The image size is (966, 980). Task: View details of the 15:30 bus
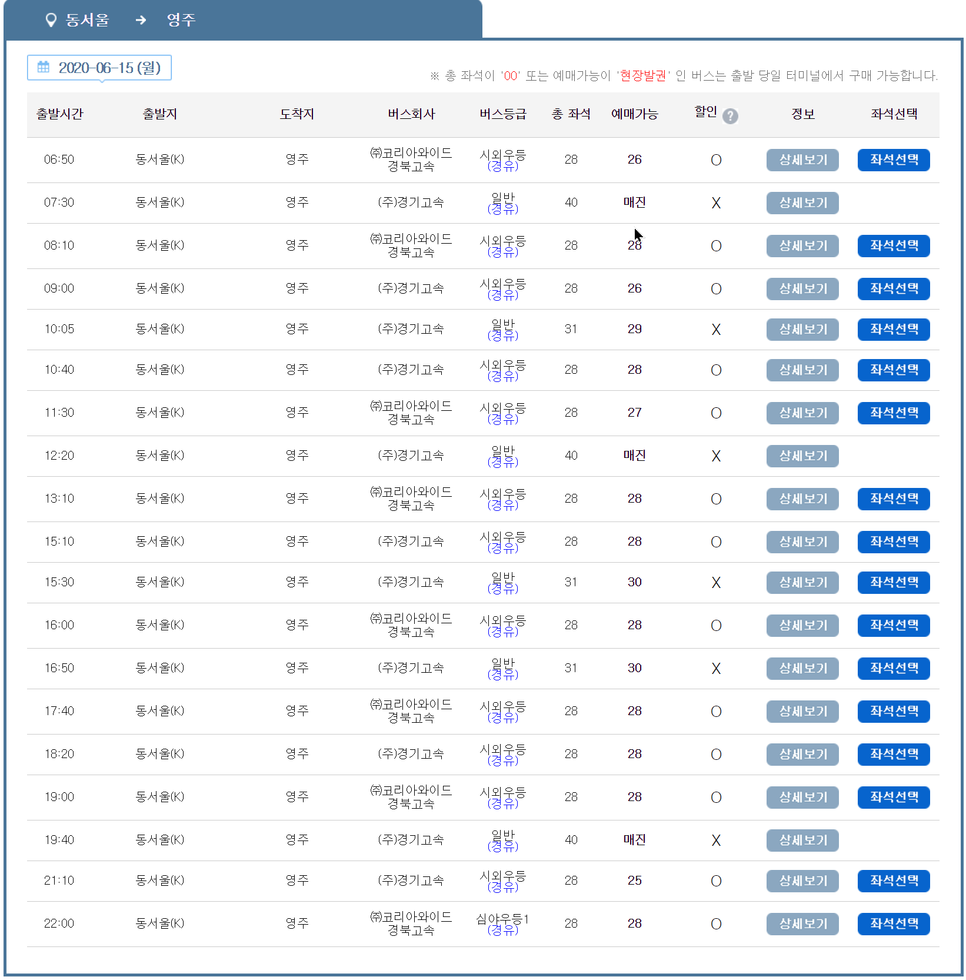802,582
